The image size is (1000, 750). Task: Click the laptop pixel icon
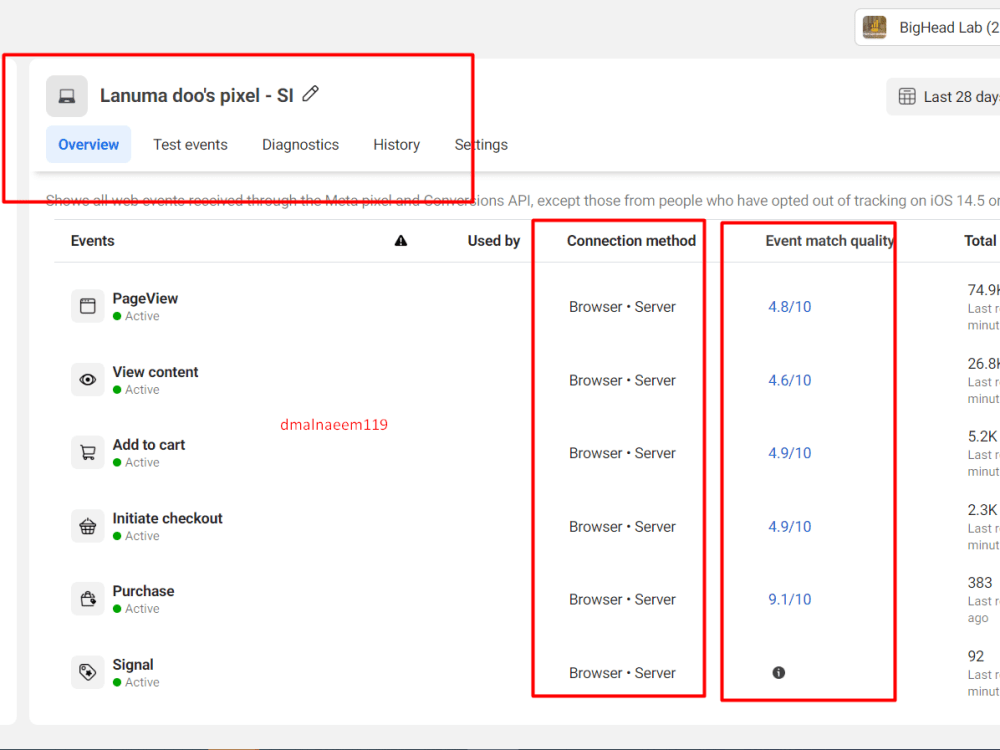pos(67,96)
